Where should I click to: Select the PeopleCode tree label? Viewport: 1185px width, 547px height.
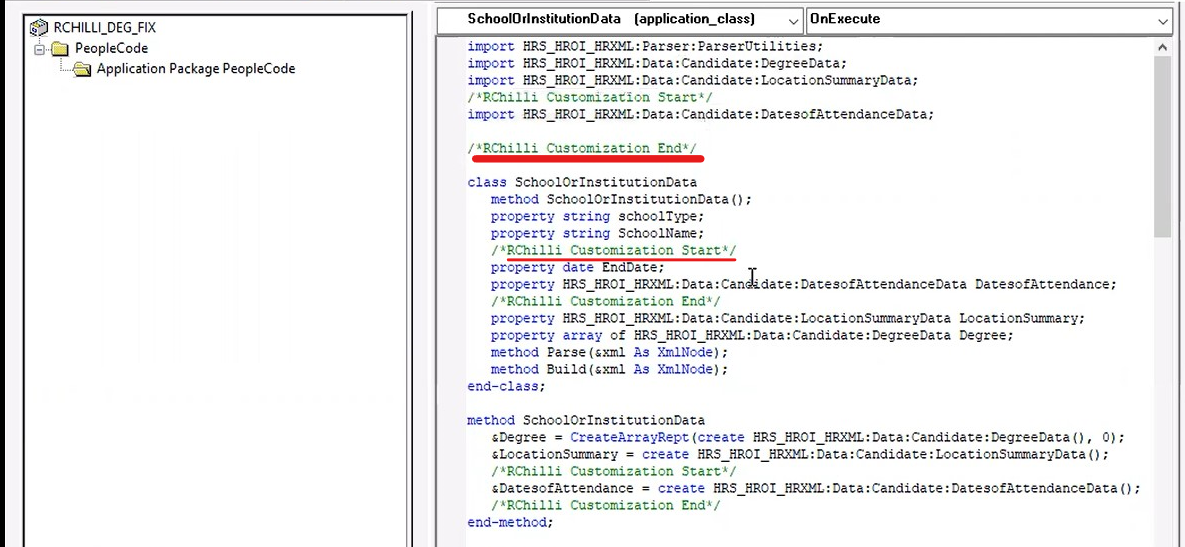point(111,48)
